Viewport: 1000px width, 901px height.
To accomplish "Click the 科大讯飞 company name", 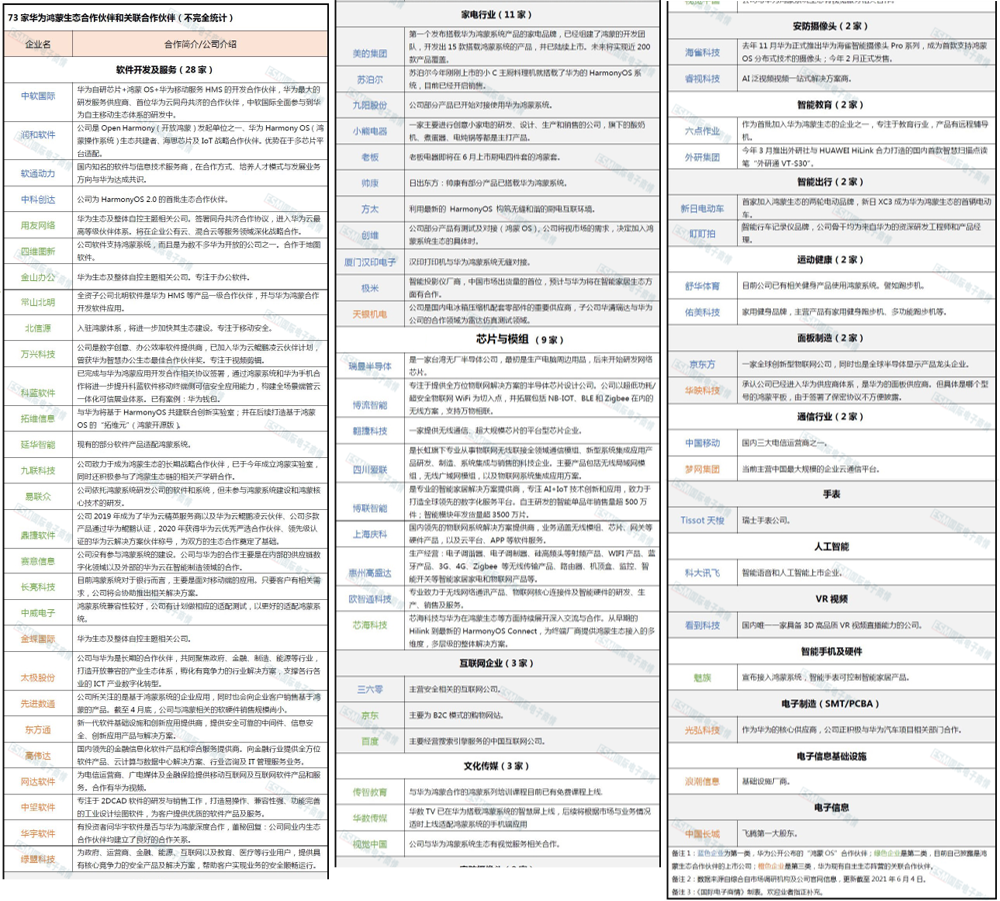I will click(702, 573).
